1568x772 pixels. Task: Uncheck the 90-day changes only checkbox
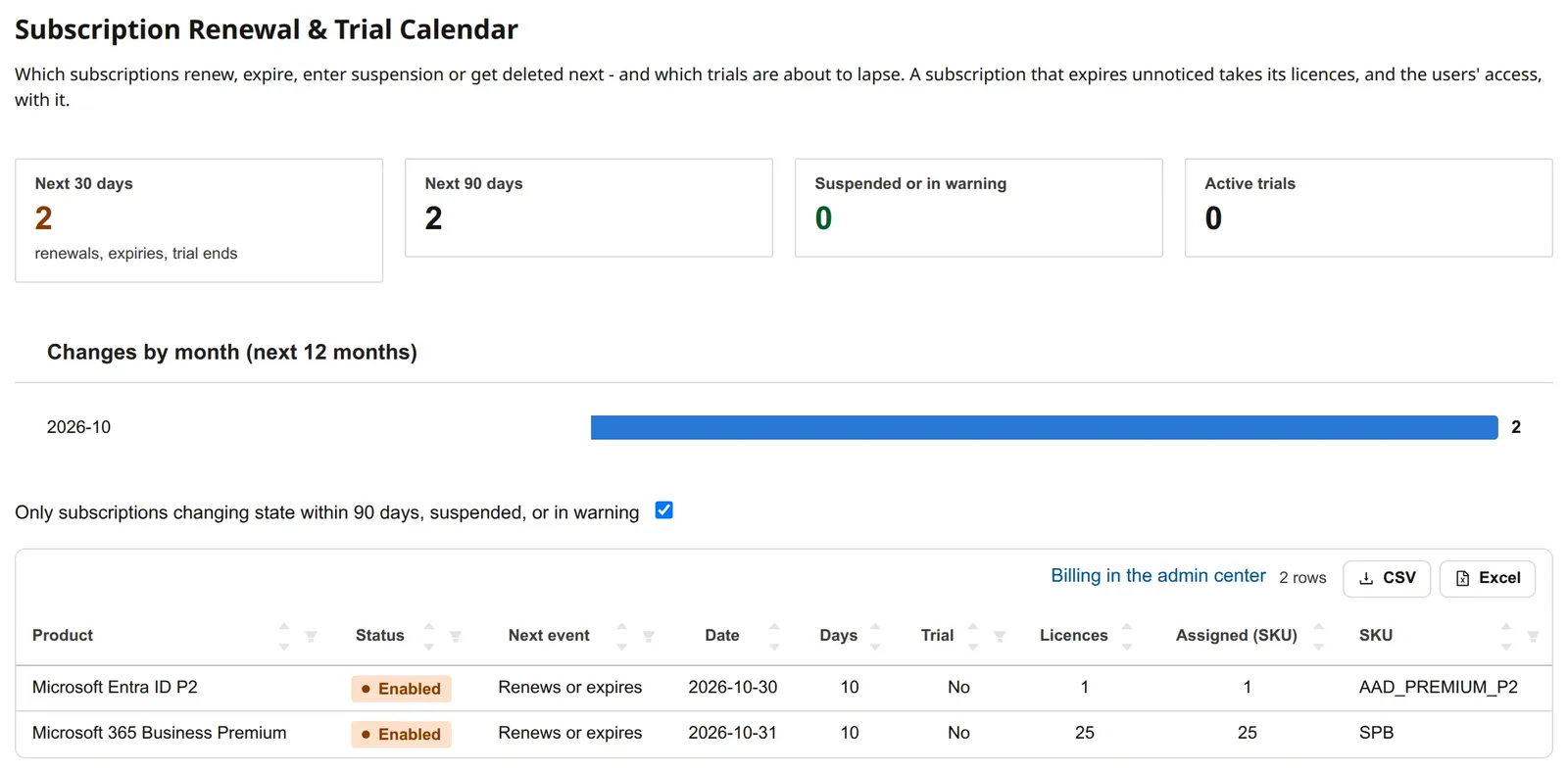[663, 510]
